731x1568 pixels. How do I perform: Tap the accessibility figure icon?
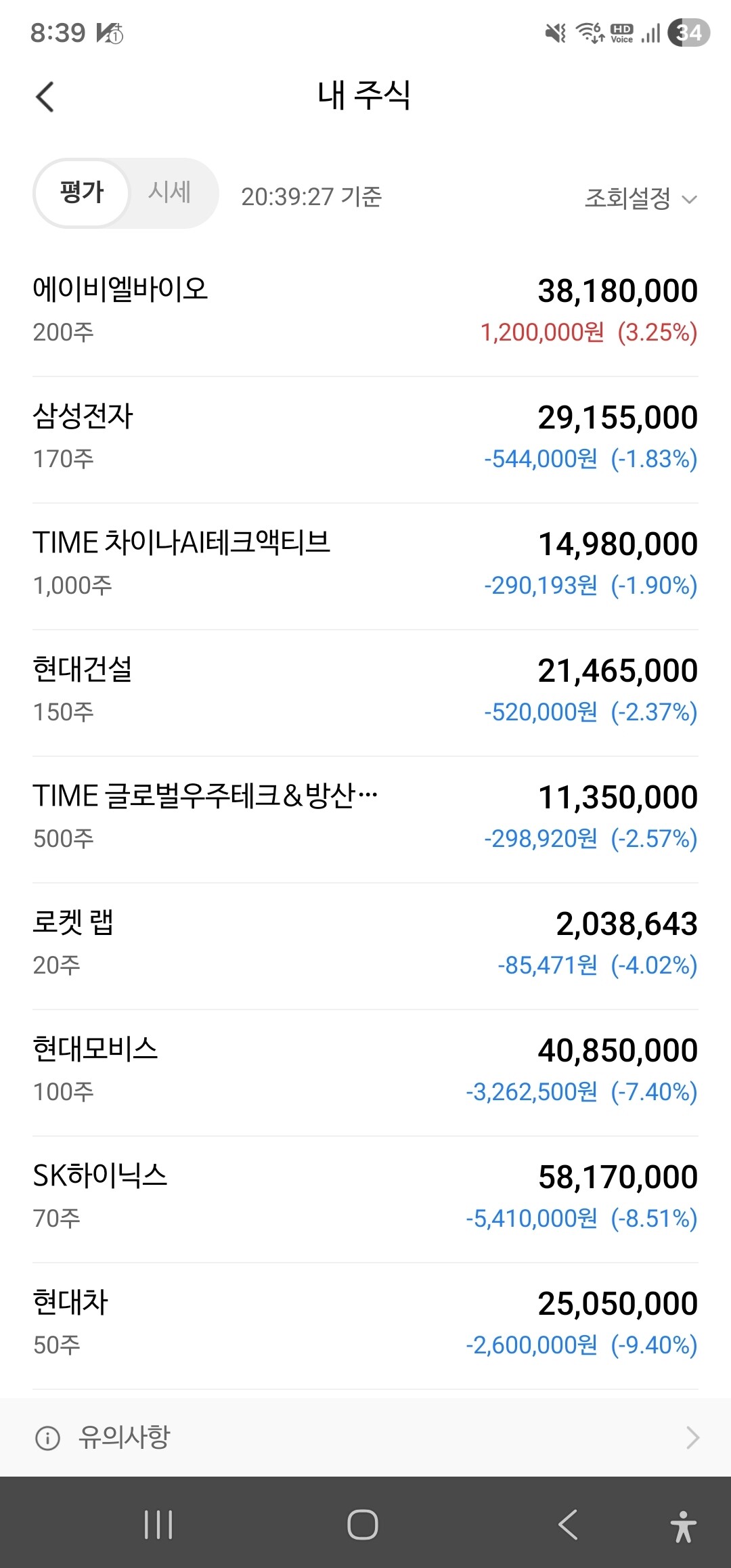click(x=683, y=1526)
